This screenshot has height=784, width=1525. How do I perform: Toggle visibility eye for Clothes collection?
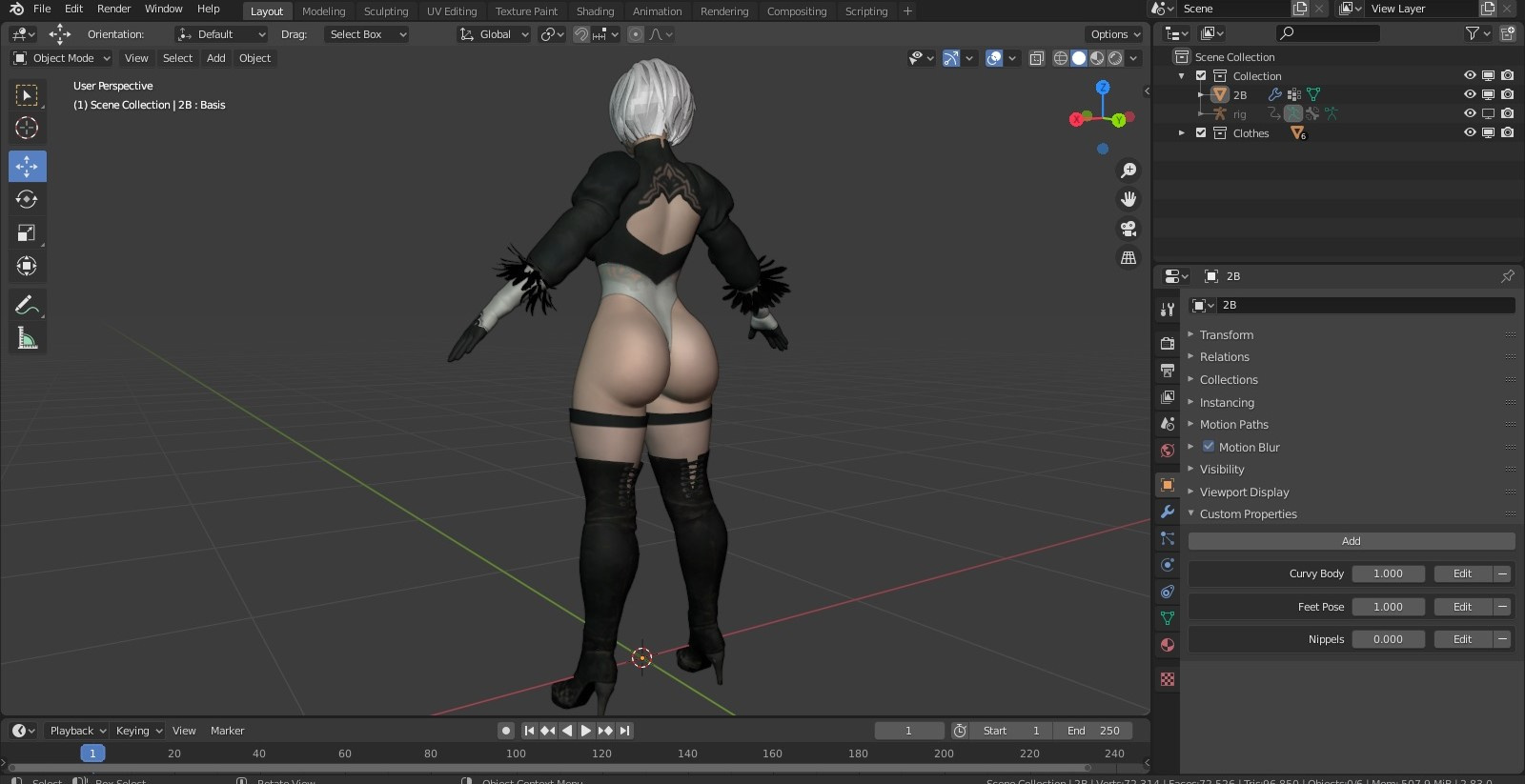[1470, 132]
